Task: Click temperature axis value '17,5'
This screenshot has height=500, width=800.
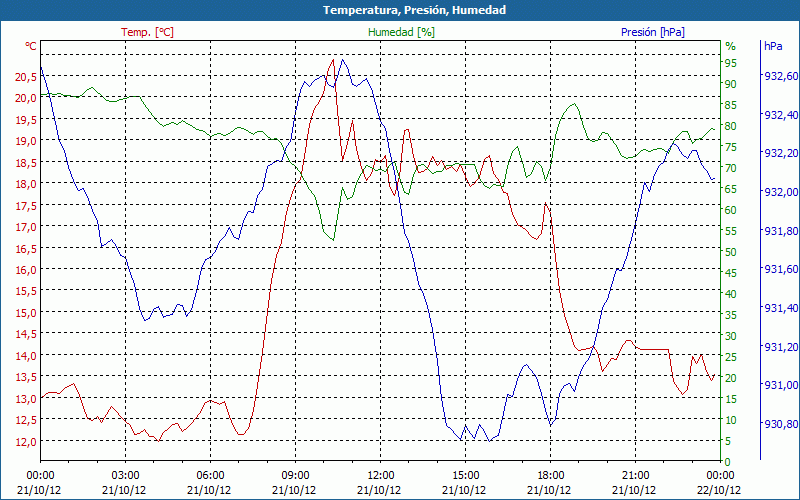Action: [26, 206]
